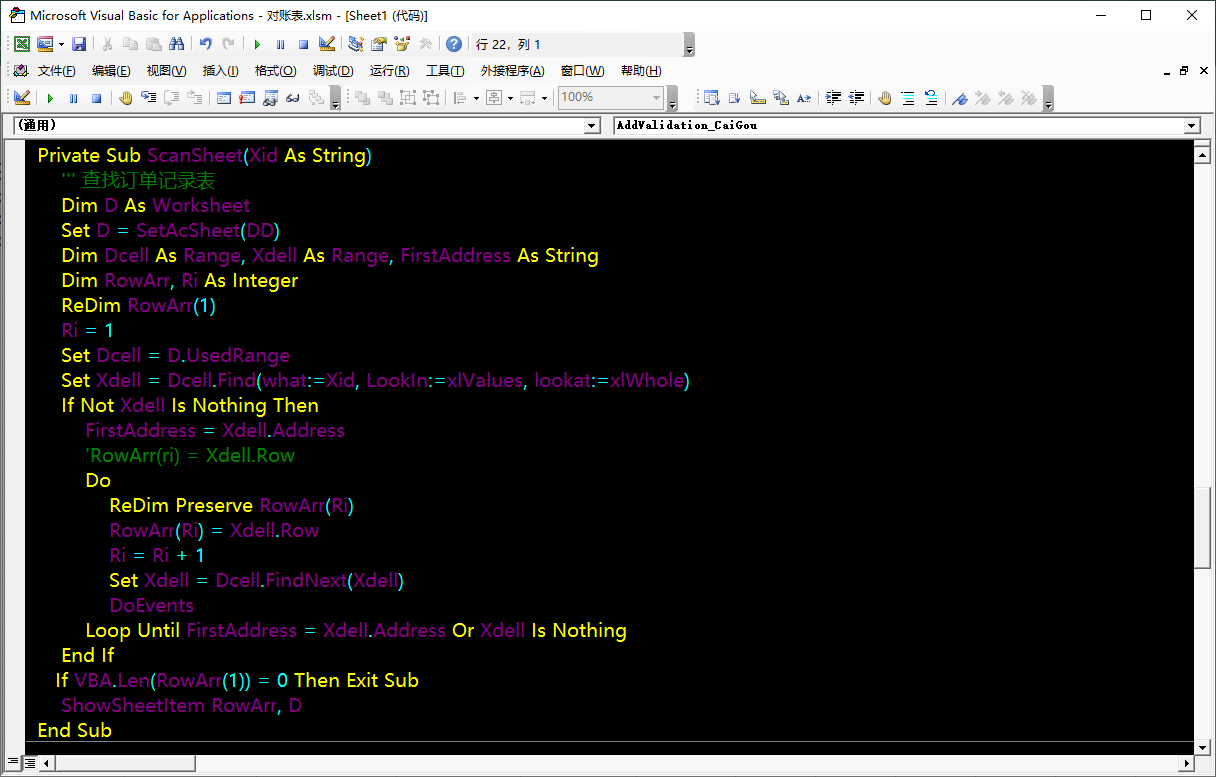Click Break on the Standard toolbar
This screenshot has width=1216, height=777.
coord(280,44)
